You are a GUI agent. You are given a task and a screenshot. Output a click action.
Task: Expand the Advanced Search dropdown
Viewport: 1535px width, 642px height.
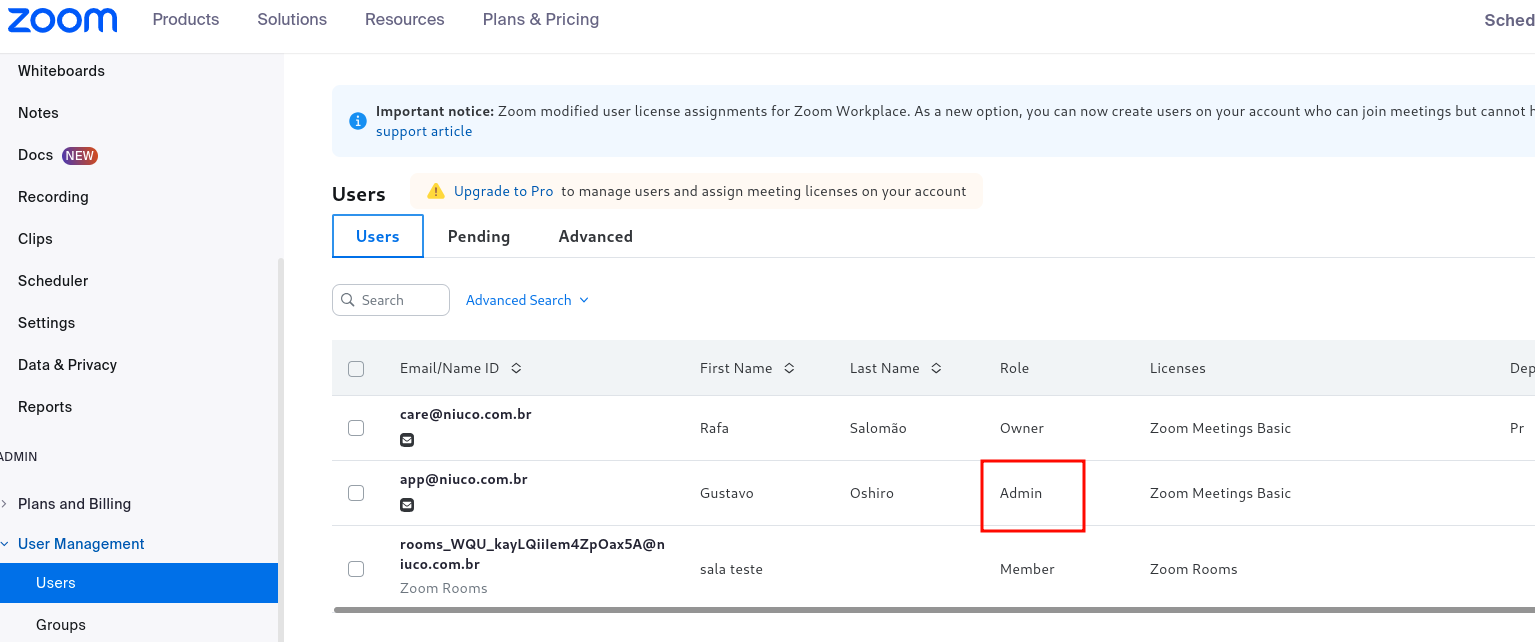[527, 300]
